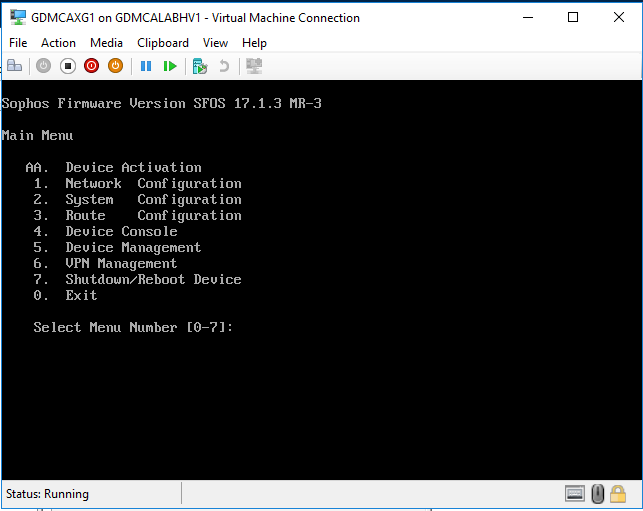
Task: Turn off the VM with the stop icon
Action: (68, 66)
